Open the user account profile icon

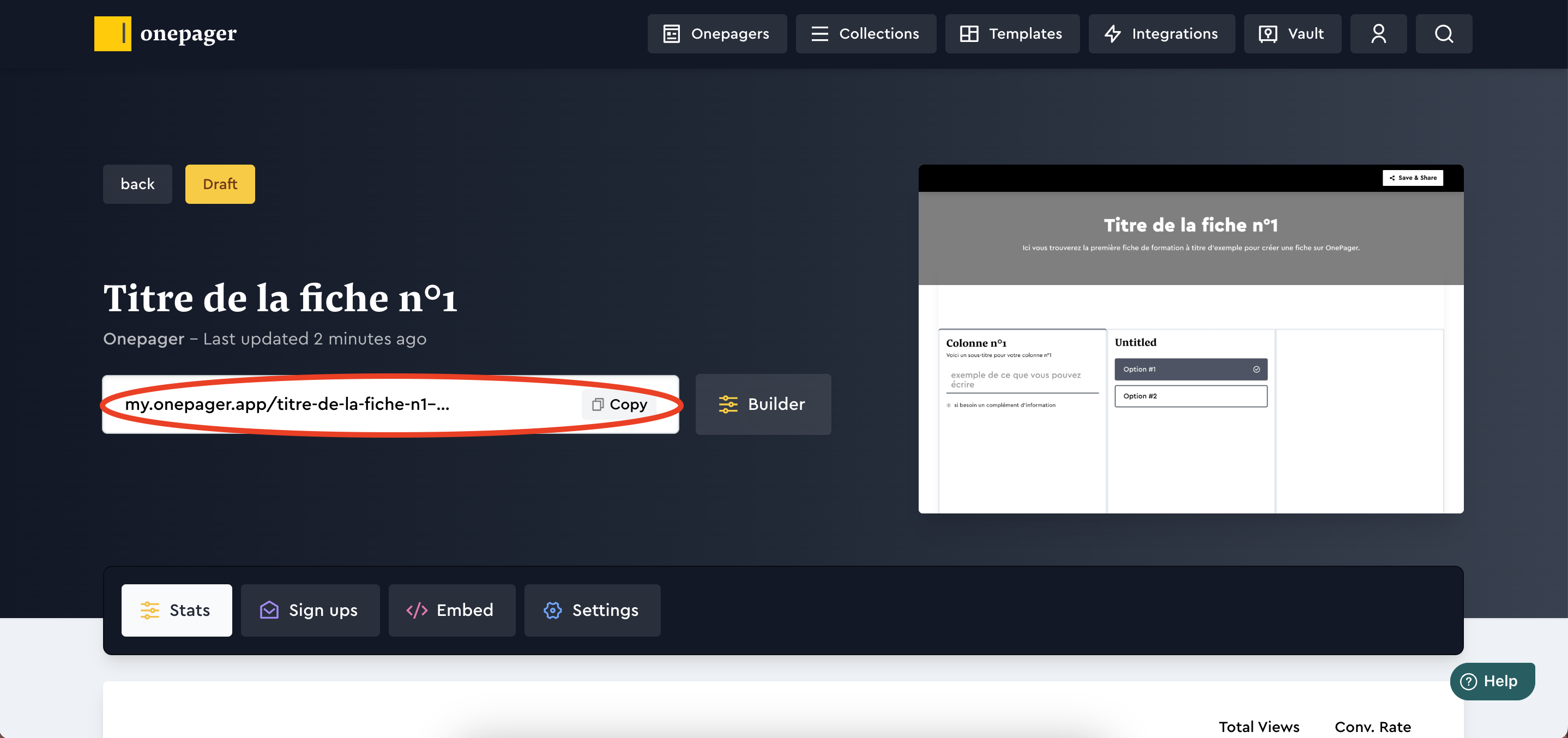coord(1378,33)
